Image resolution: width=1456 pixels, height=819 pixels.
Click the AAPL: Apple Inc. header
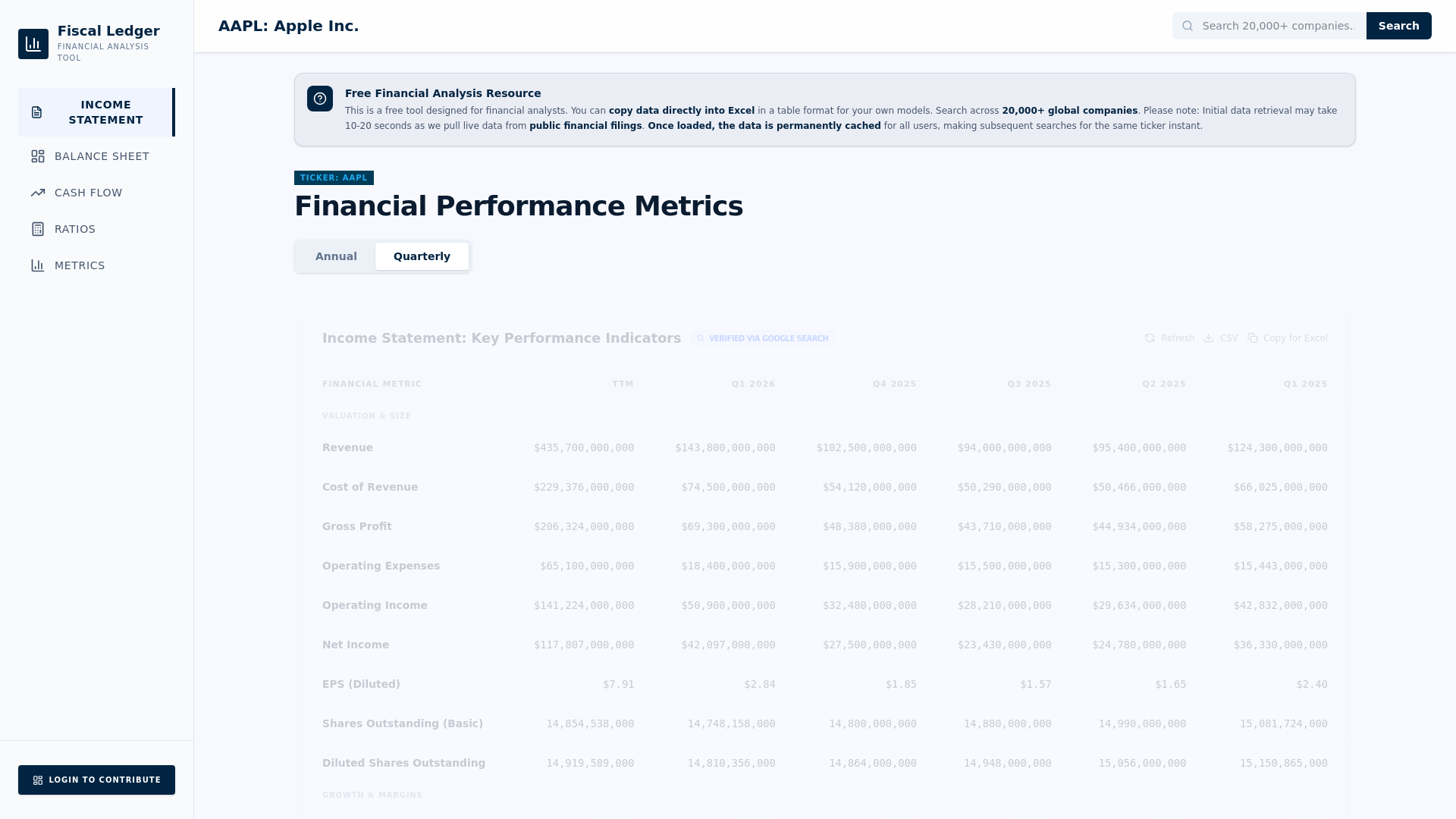(288, 26)
